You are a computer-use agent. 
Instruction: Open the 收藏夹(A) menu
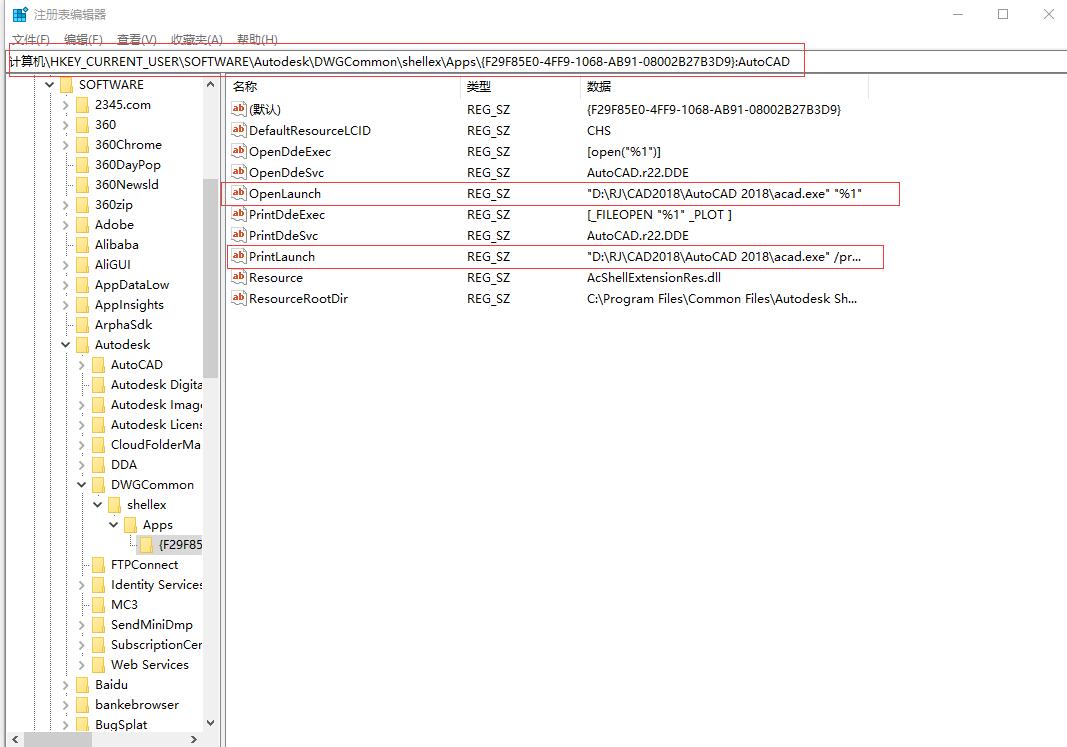pos(196,40)
